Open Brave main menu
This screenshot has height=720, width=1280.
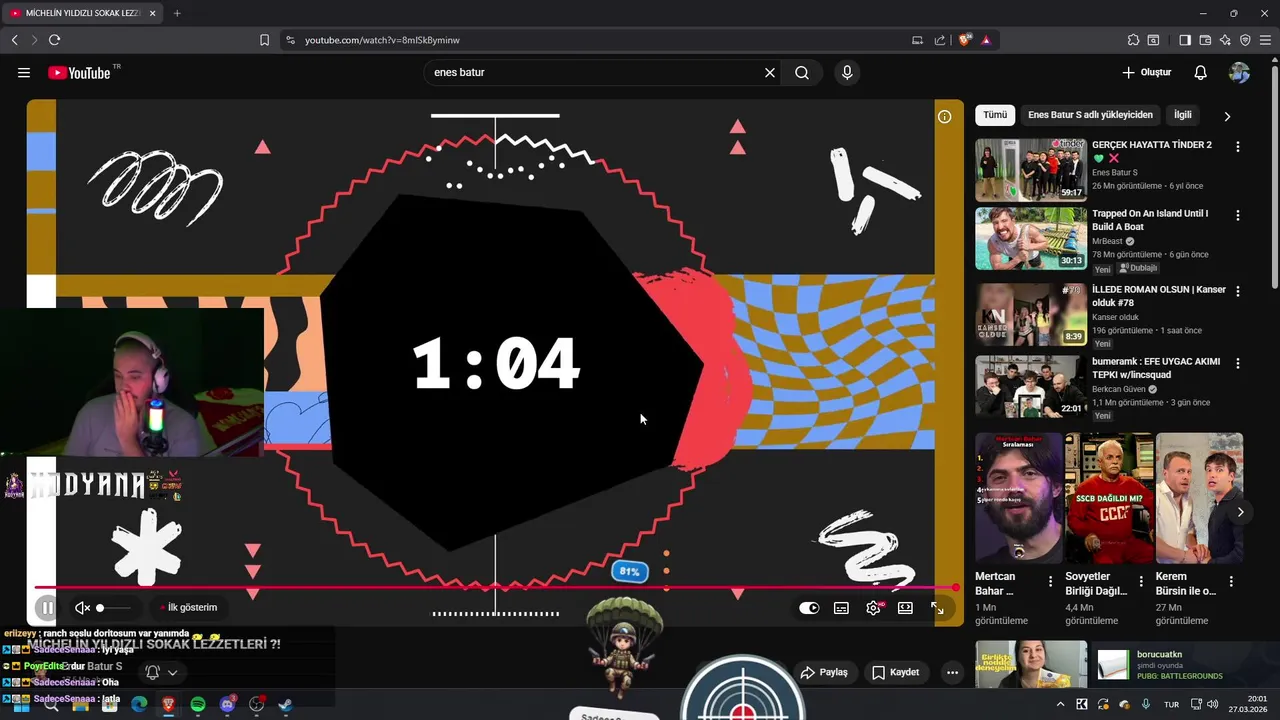pyautogui.click(x=1265, y=40)
